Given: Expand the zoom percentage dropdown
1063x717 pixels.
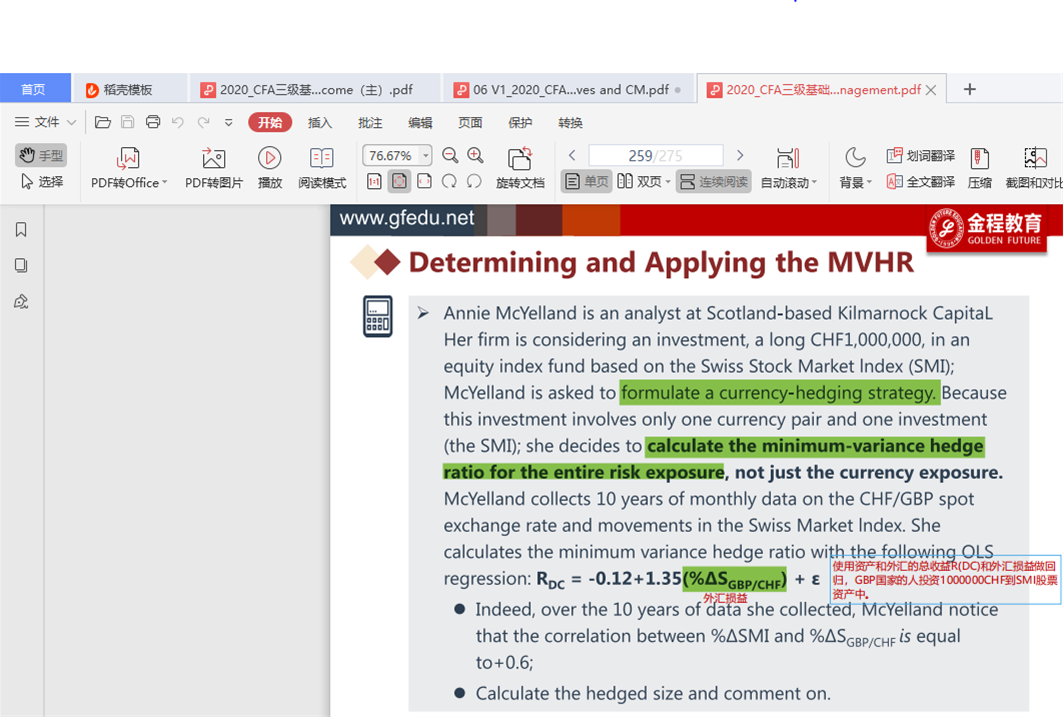Looking at the screenshot, I should [x=425, y=156].
